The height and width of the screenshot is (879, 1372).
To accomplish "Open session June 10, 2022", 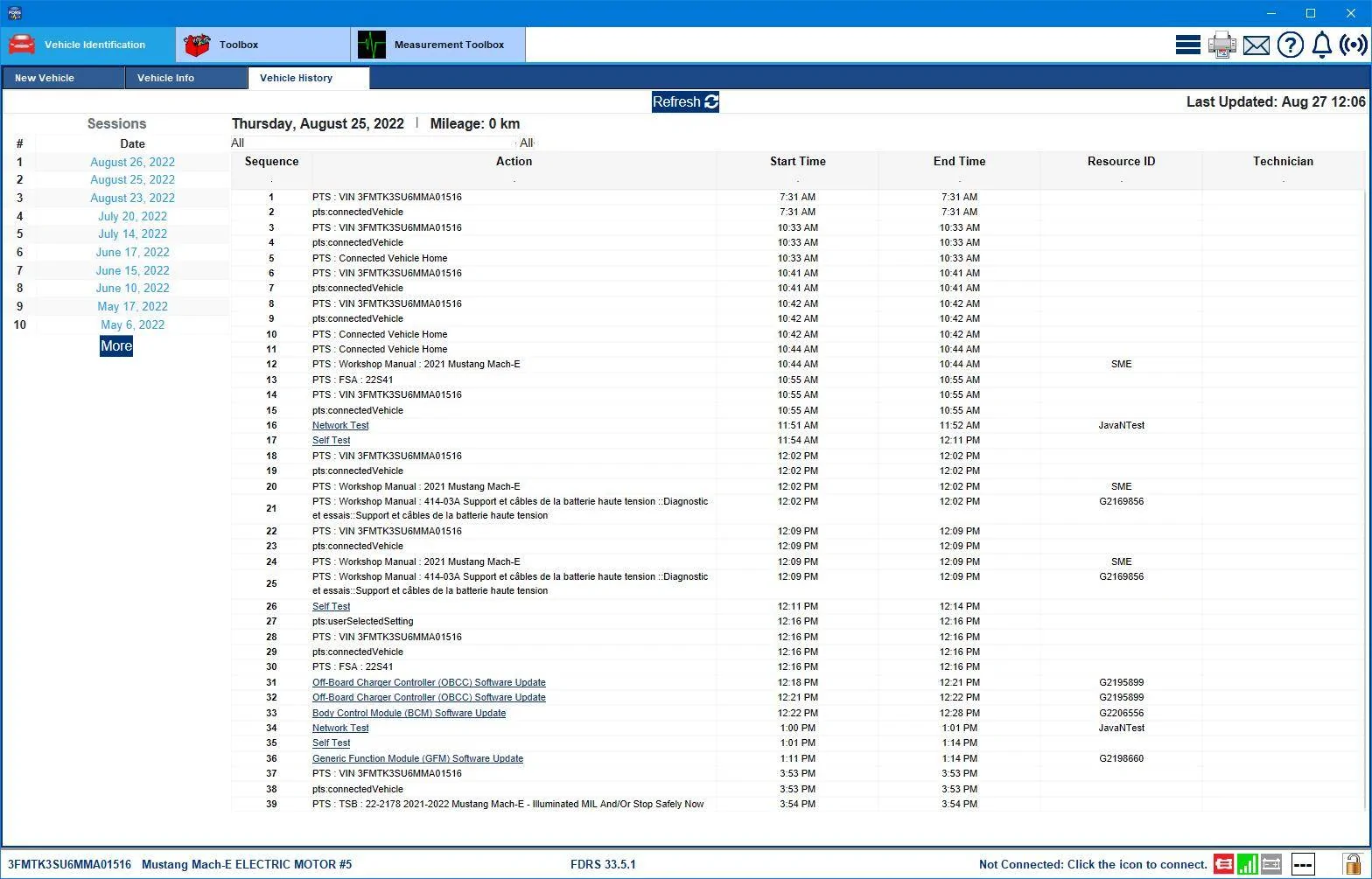I will [x=132, y=288].
